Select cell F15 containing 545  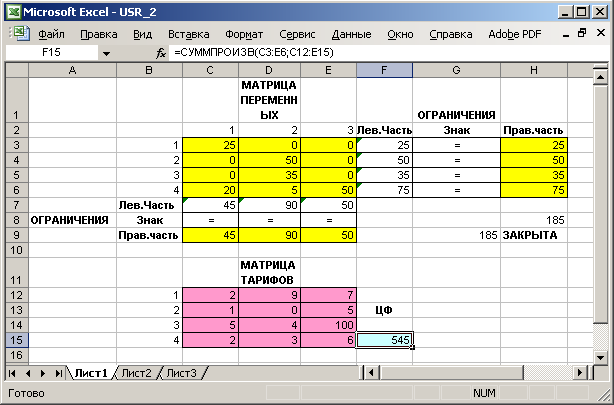tap(384, 340)
